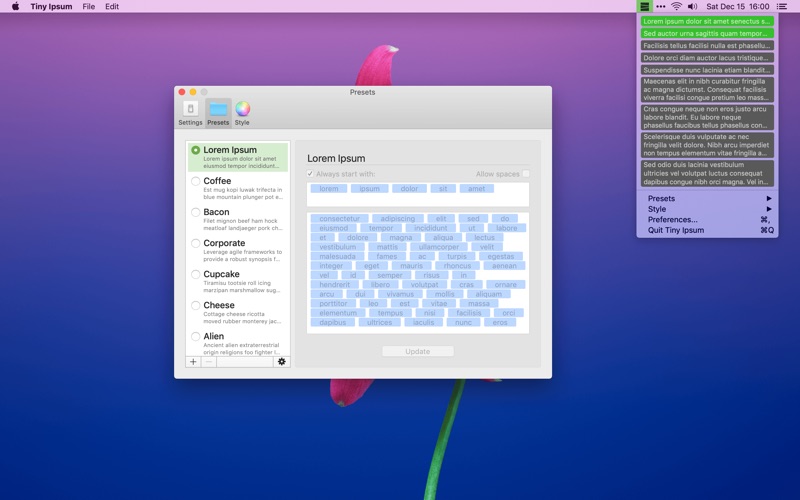
Task: Click the 'hendrerit' word token
Action: click(335, 285)
